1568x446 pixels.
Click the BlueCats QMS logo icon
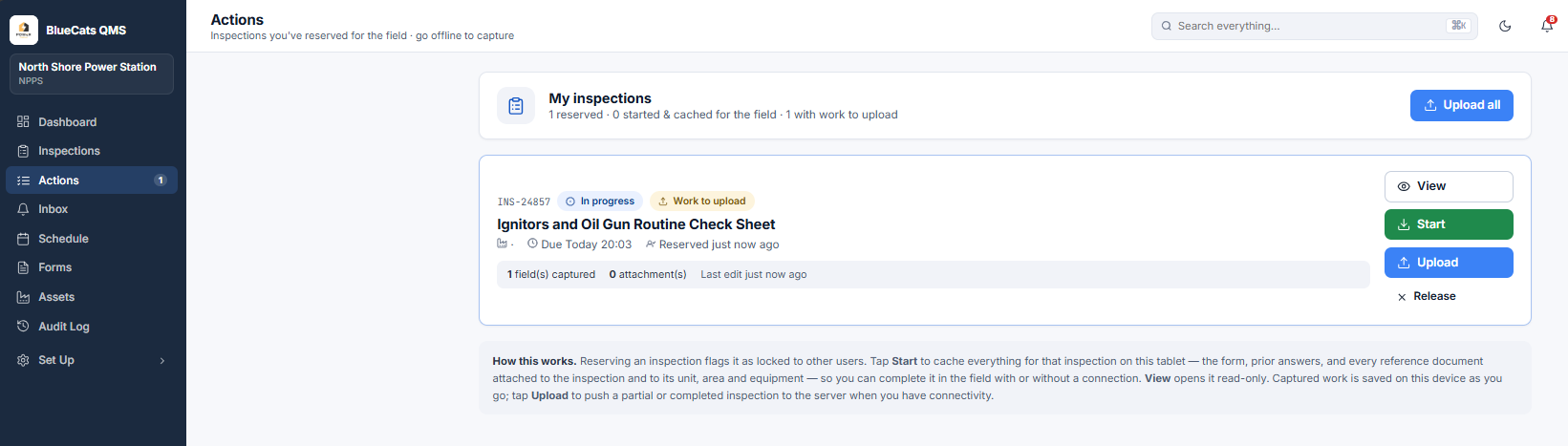(24, 30)
